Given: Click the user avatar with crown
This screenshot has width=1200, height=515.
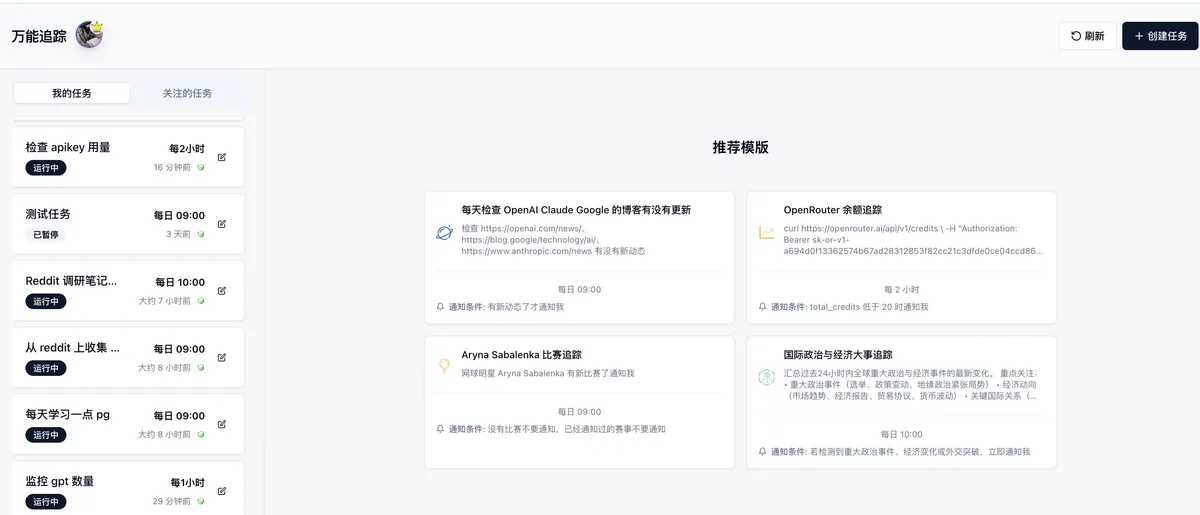Looking at the screenshot, I should (89, 35).
